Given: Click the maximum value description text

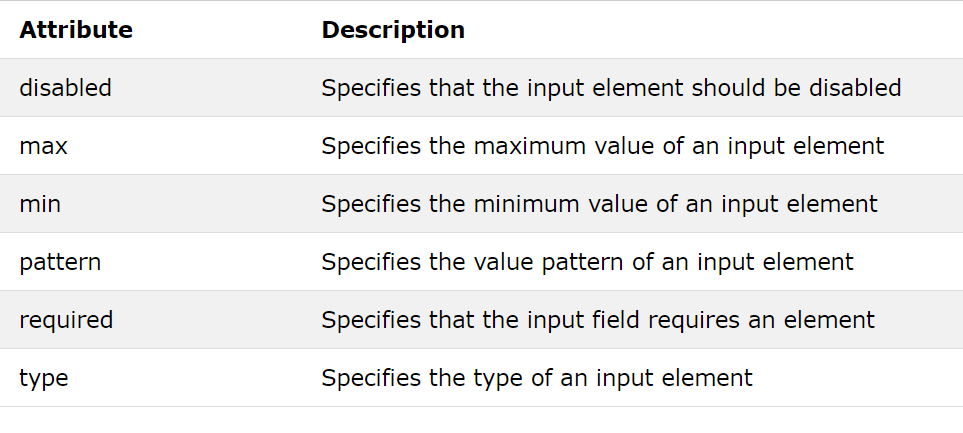Looking at the screenshot, I should point(602,146).
